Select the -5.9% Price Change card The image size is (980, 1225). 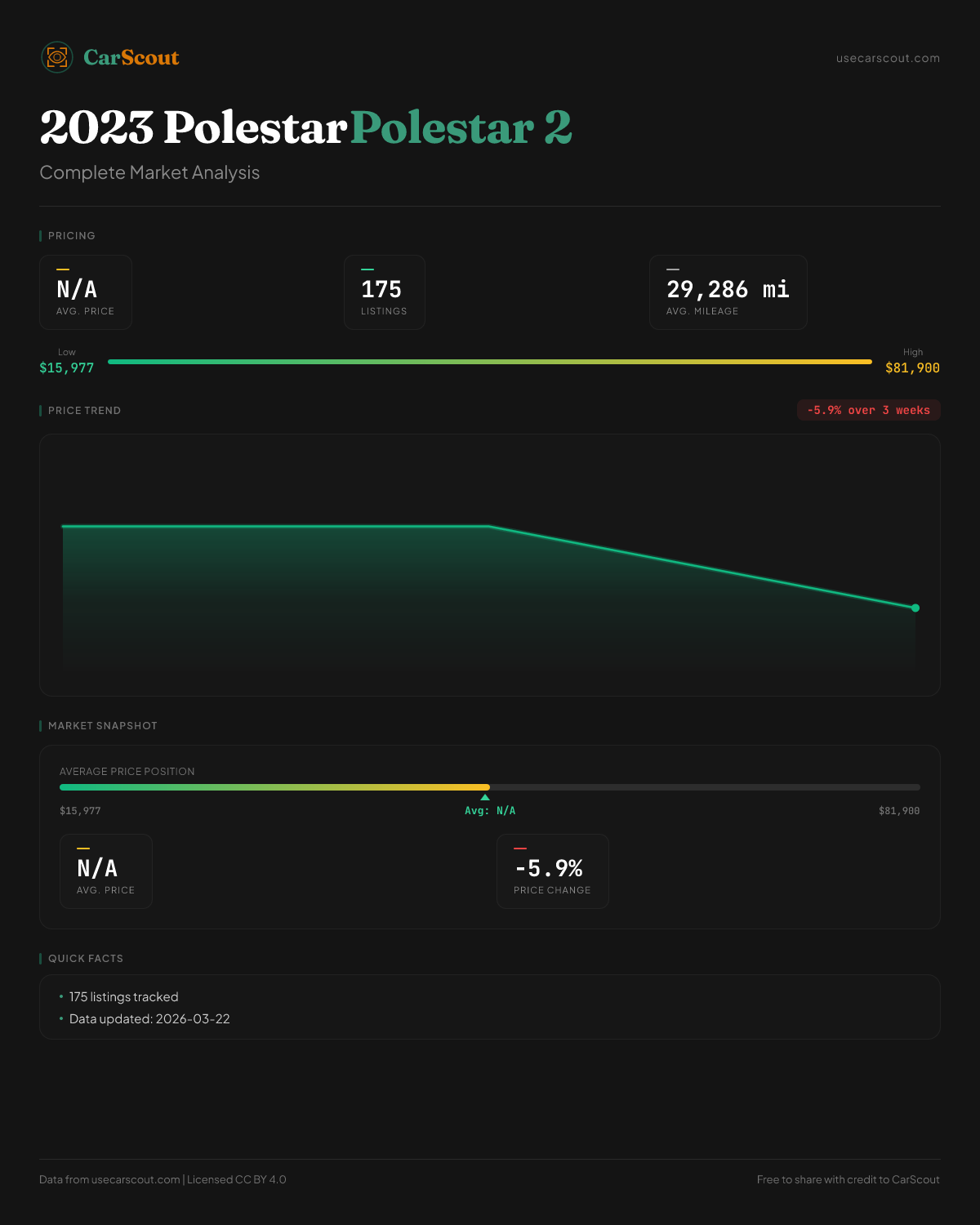552,871
